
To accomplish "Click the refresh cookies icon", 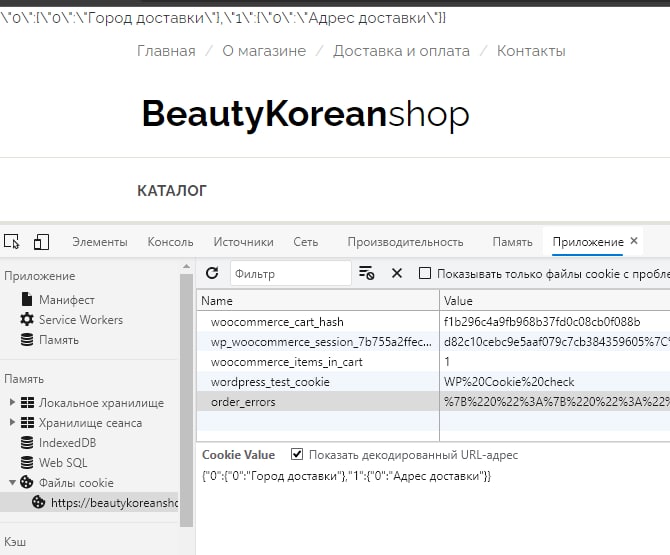I will (212, 273).
